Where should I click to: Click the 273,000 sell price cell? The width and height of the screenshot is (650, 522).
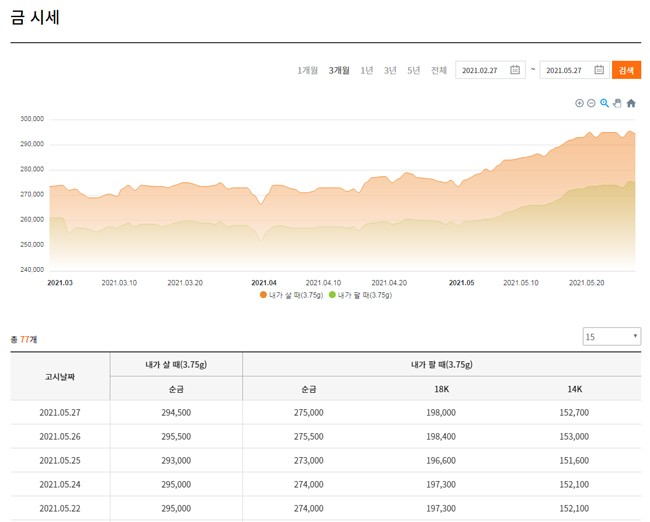click(309, 461)
